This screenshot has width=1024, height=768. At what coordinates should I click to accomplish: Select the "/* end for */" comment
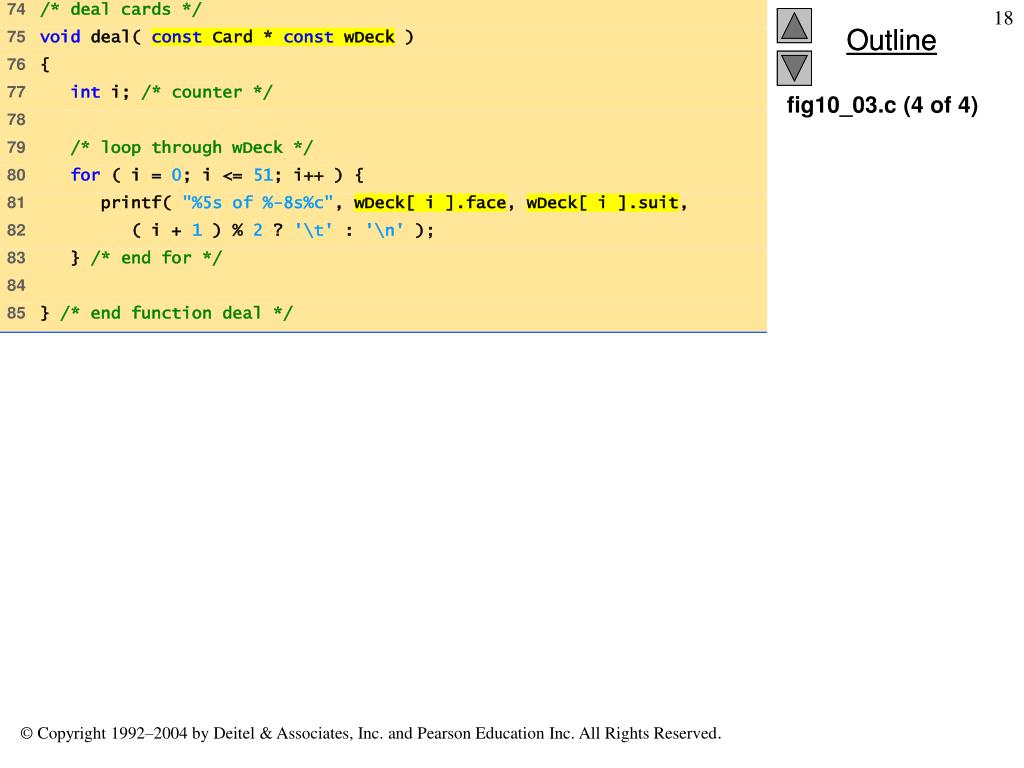(156, 258)
